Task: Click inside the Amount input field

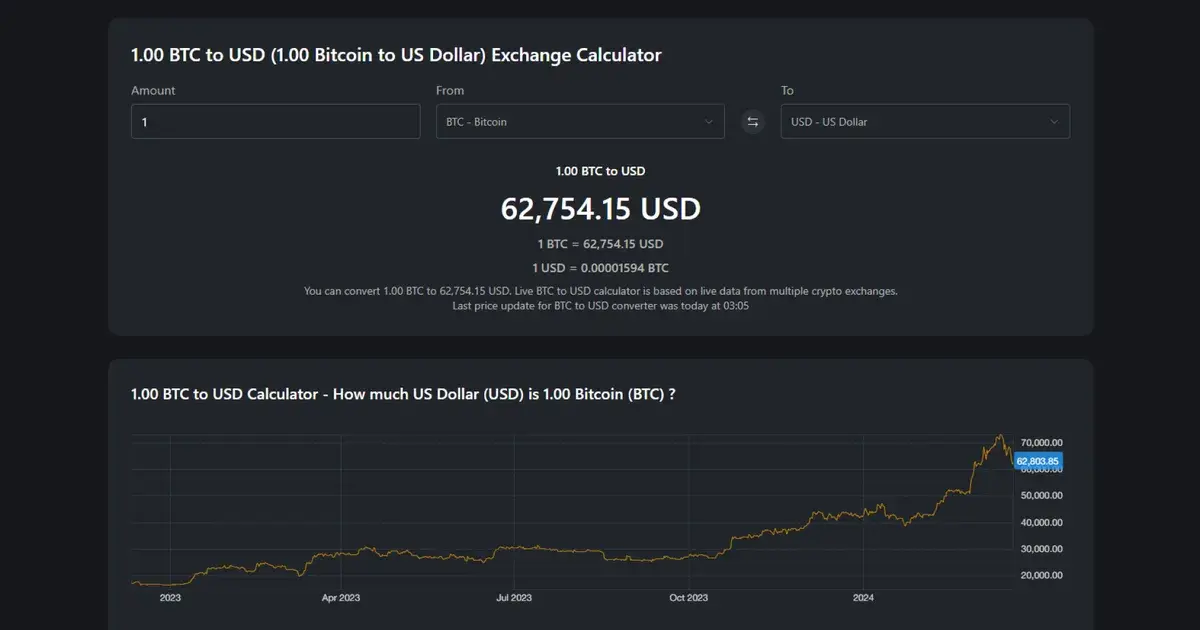Action: tap(275, 121)
